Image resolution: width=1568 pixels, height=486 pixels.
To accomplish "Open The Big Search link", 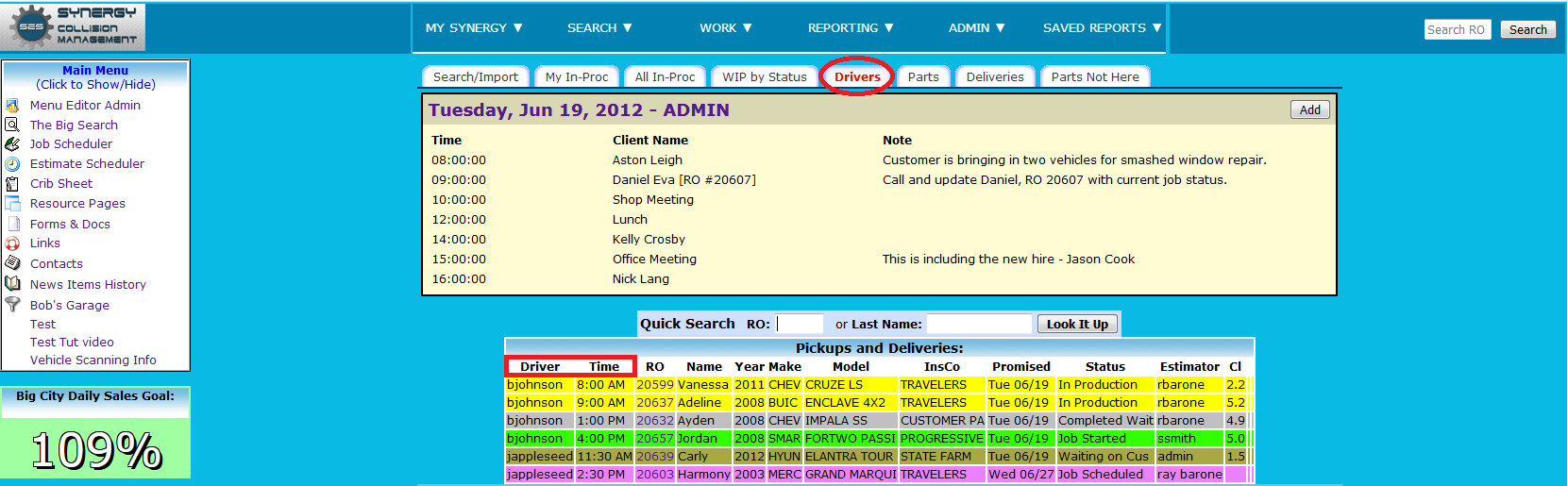I will pyautogui.click(x=74, y=125).
